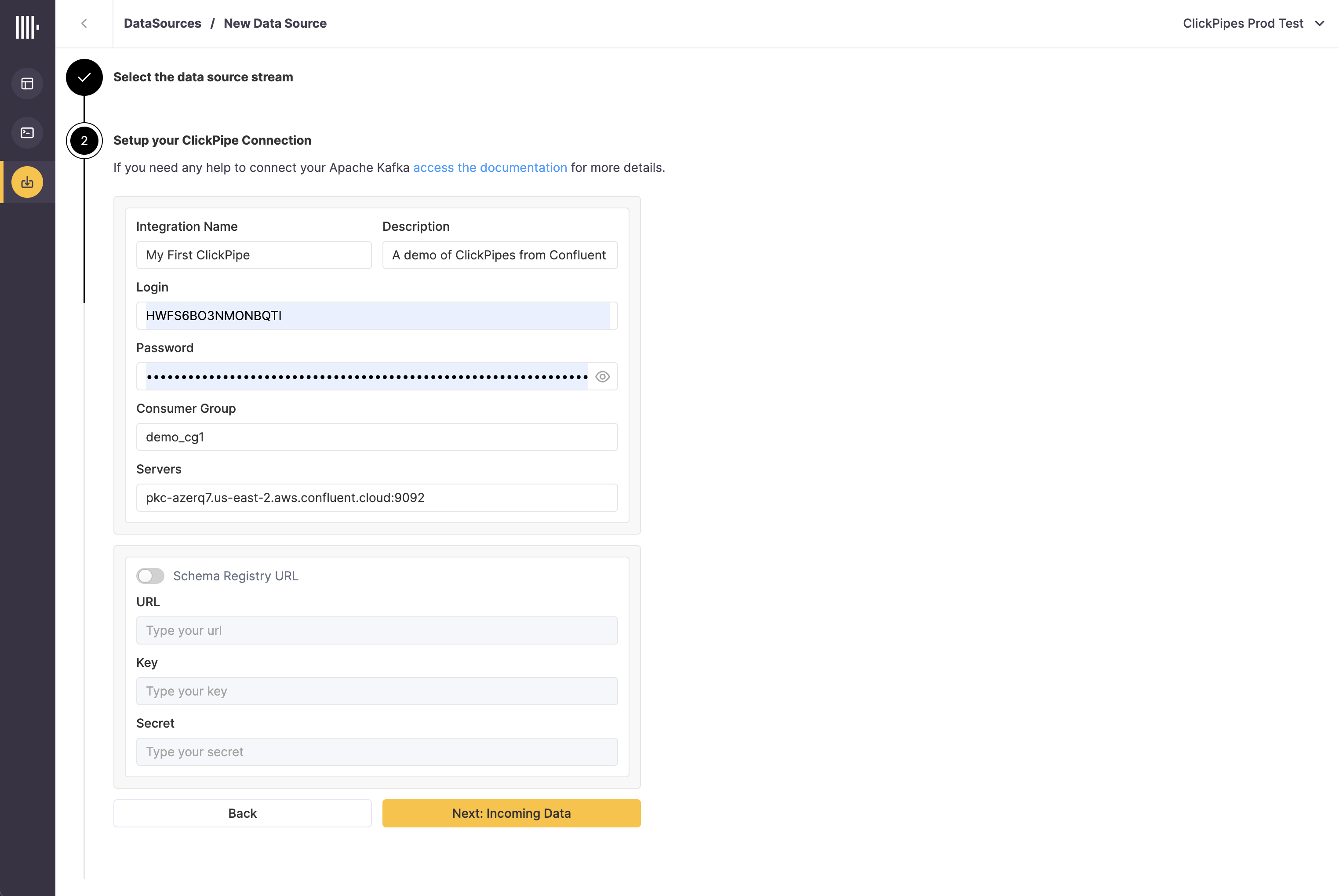
Task: Open the access the documentation link
Action: pyautogui.click(x=490, y=168)
